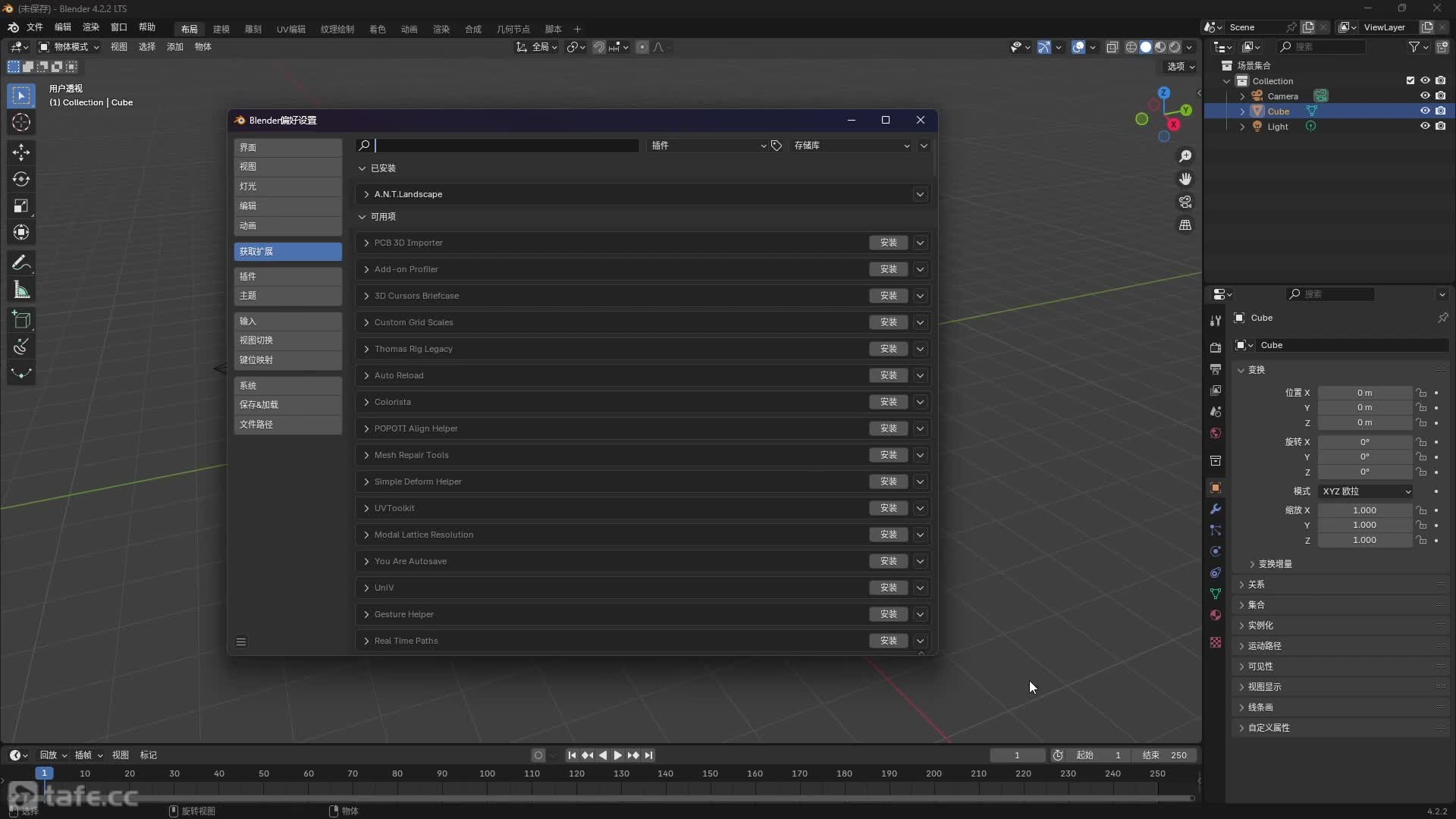The height and width of the screenshot is (819, 1456).
Task: Open the Physics properties tab icon
Action: [1216, 551]
